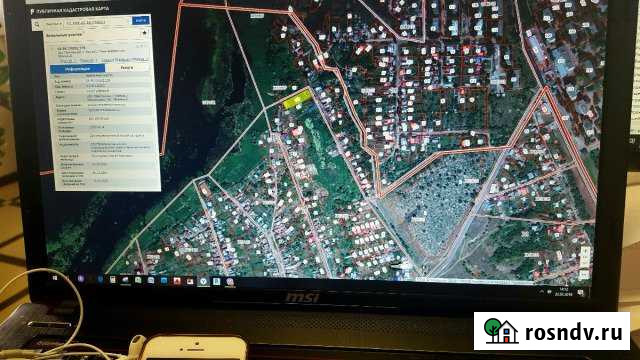Select the yellow highlighted land parcel on map
Viewport: 640px width, 360px height.
click(x=298, y=99)
